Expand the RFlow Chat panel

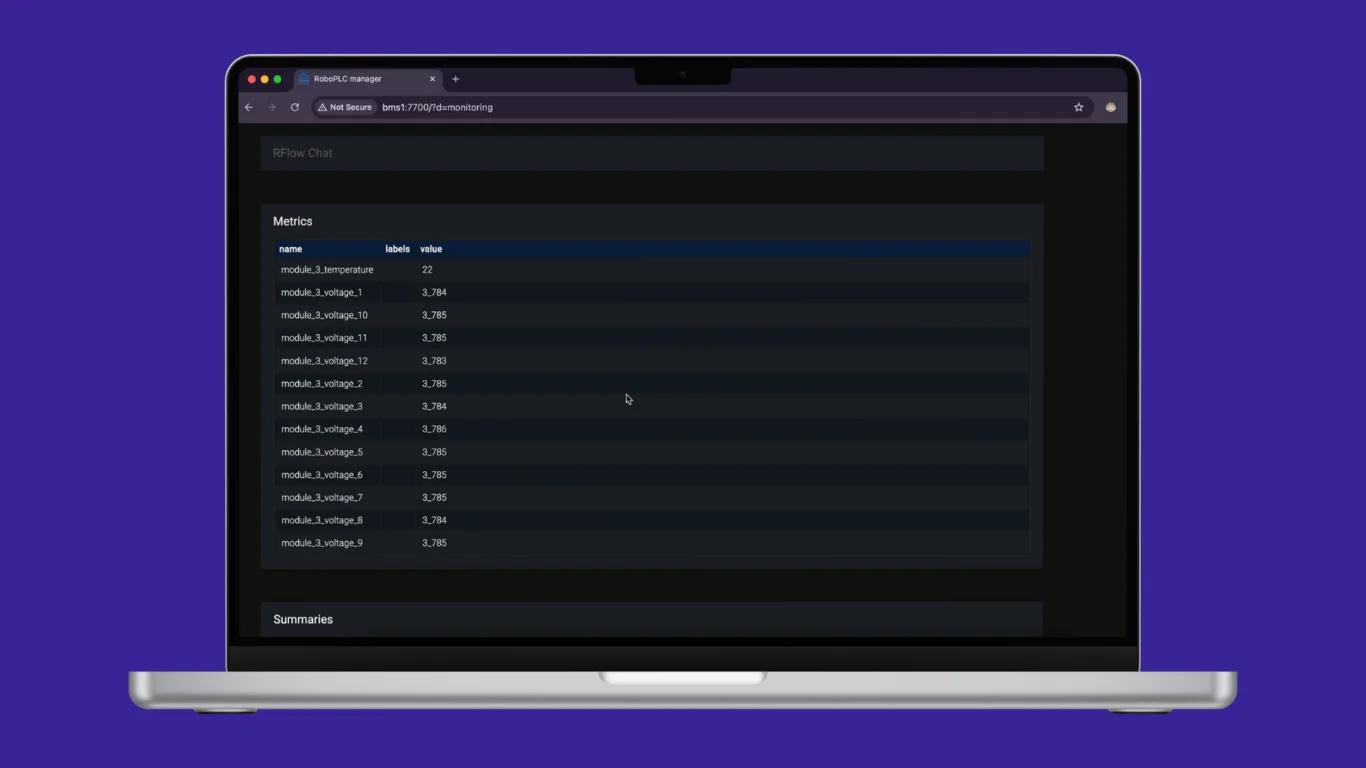point(302,153)
